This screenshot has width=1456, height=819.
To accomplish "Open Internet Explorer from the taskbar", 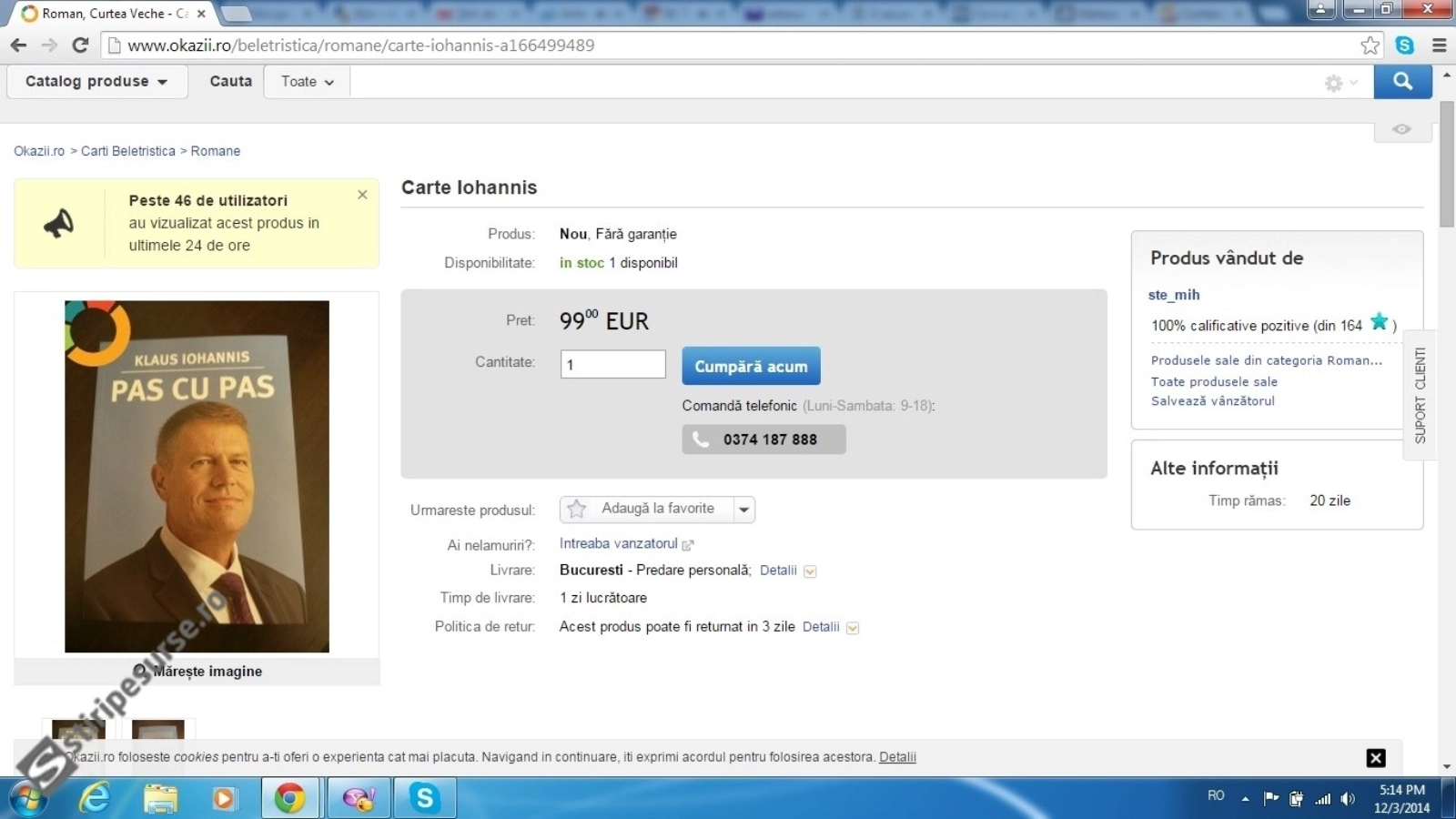I will (95, 799).
